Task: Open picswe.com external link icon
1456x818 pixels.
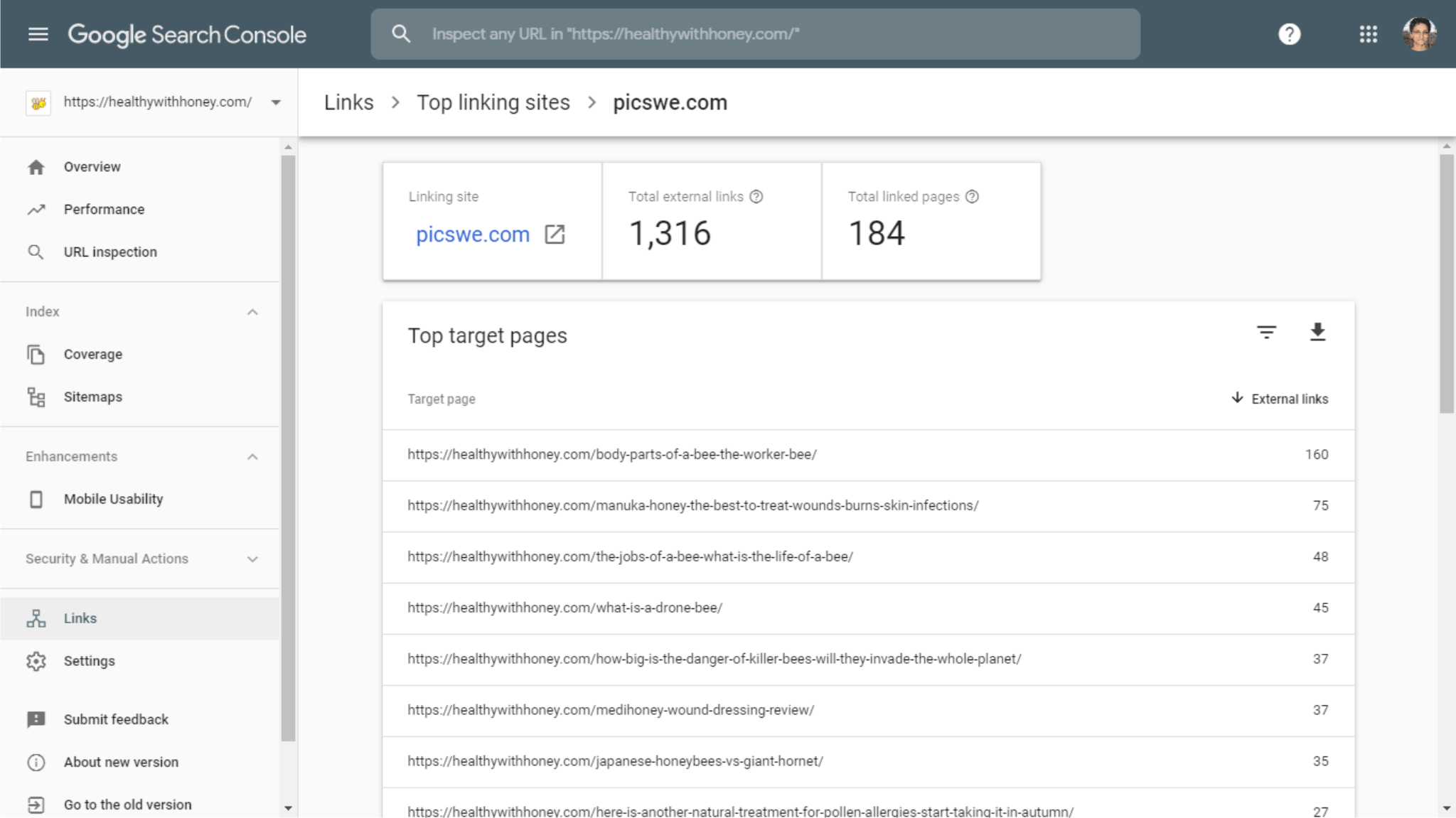Action: tap(555, 235)
